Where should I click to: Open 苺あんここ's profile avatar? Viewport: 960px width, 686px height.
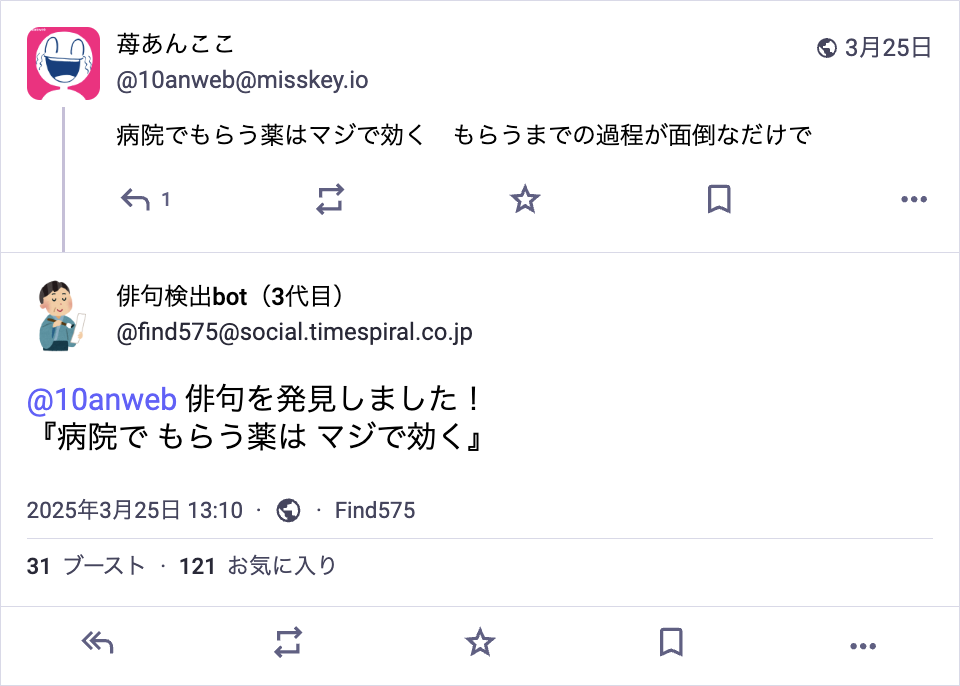(63, 64)
